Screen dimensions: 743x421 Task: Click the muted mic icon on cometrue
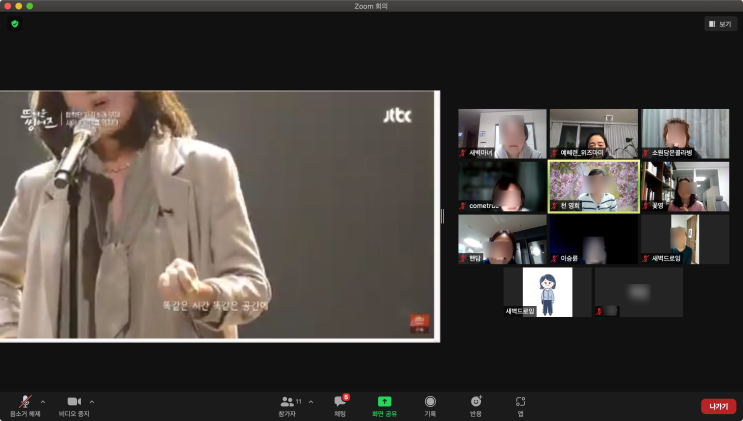click(x=463, y=206)
